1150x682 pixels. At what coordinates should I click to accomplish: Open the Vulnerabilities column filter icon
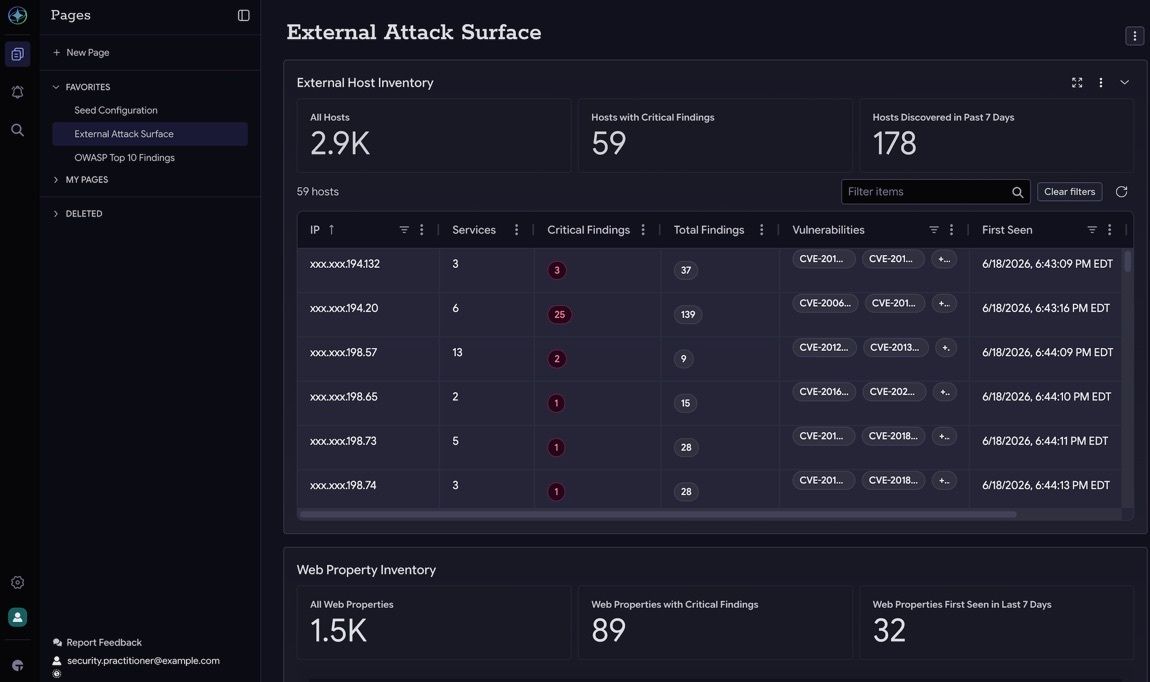pyautogui.click(x=934, y=230)
